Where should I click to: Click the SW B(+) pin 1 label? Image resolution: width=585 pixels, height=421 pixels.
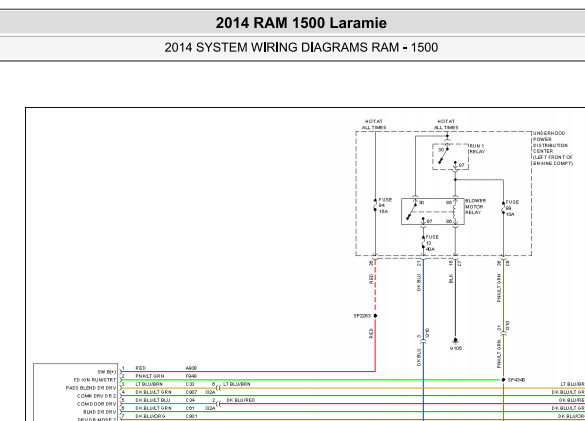pyautogui.click(x=107, y=372)
